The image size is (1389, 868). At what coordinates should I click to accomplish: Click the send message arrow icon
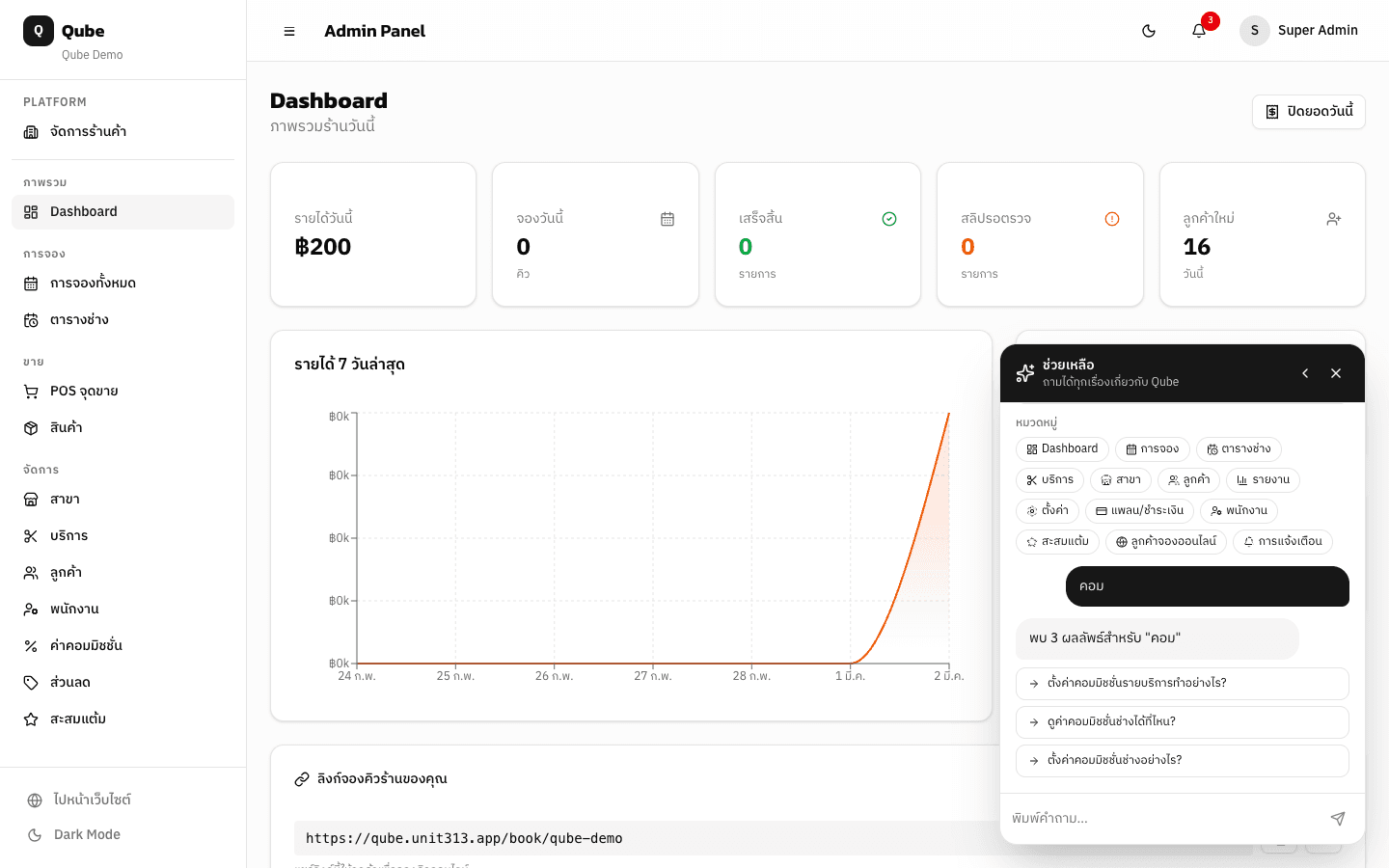[1338, 819]
